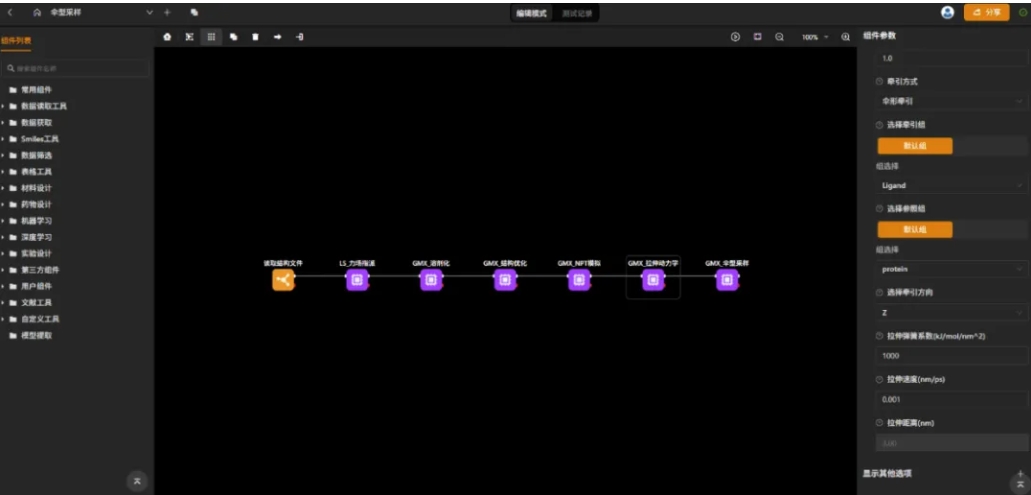Toggle the grid display icon
1031x495 pixels.
[211, 37]
